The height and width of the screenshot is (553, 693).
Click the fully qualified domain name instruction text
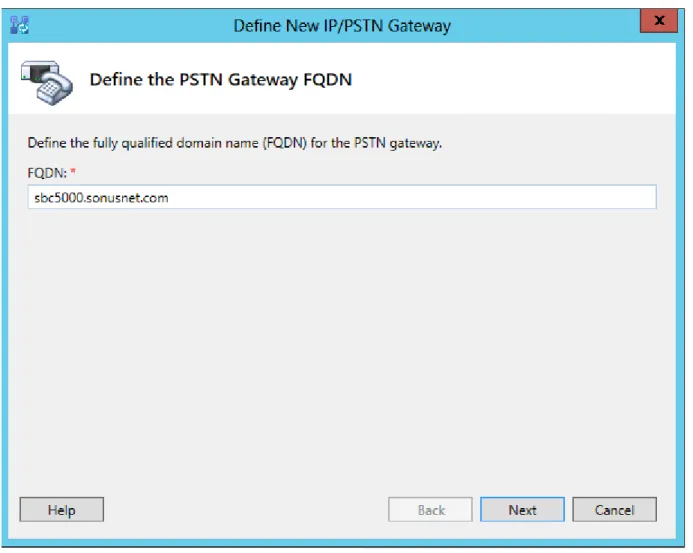coord(235,143)
